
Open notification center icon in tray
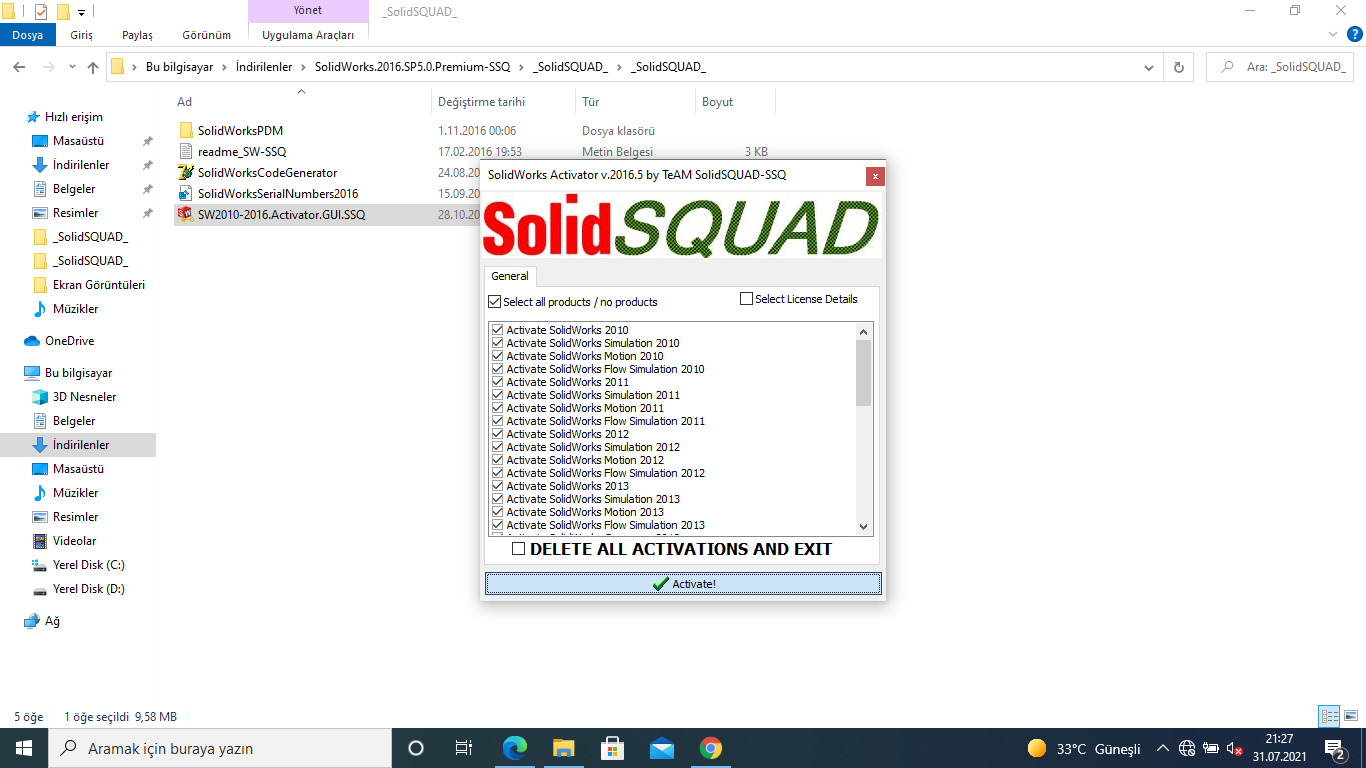(x=1334, y=748)
